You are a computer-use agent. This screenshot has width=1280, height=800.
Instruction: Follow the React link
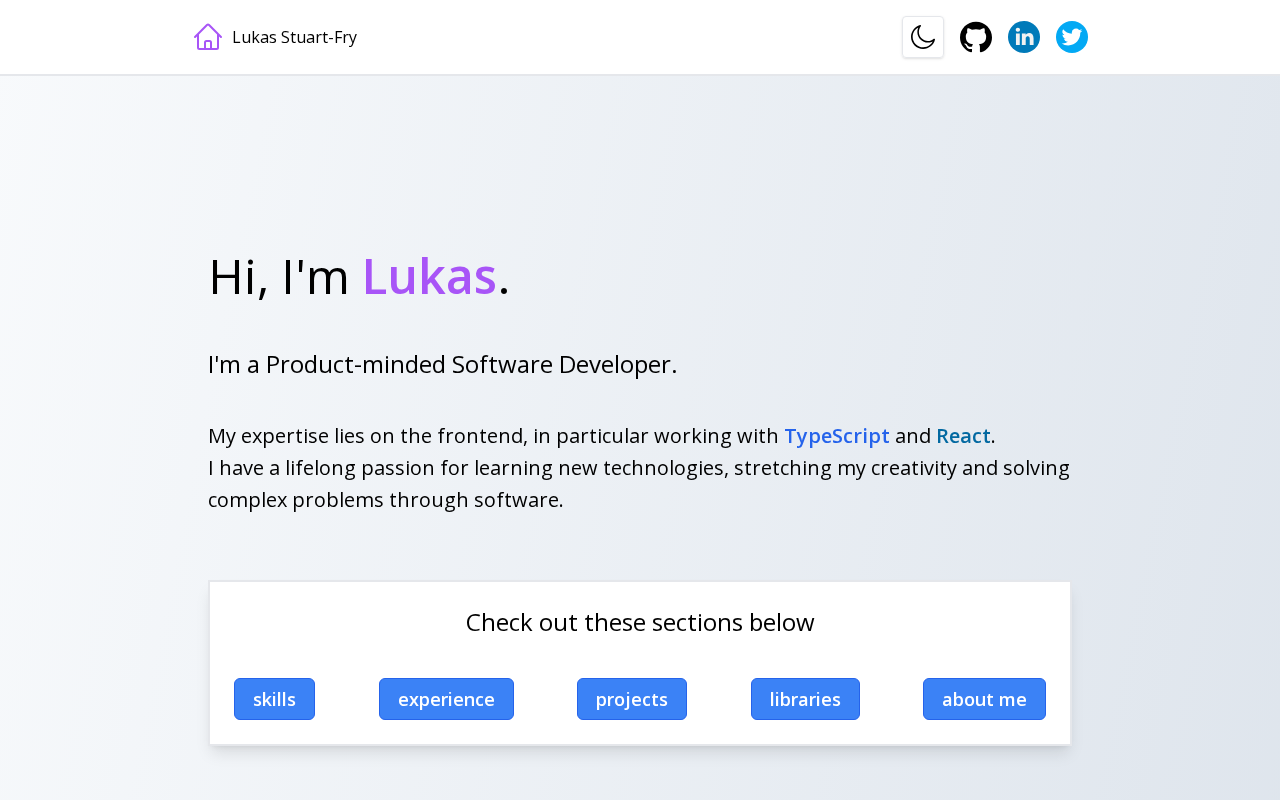point(963,436)
